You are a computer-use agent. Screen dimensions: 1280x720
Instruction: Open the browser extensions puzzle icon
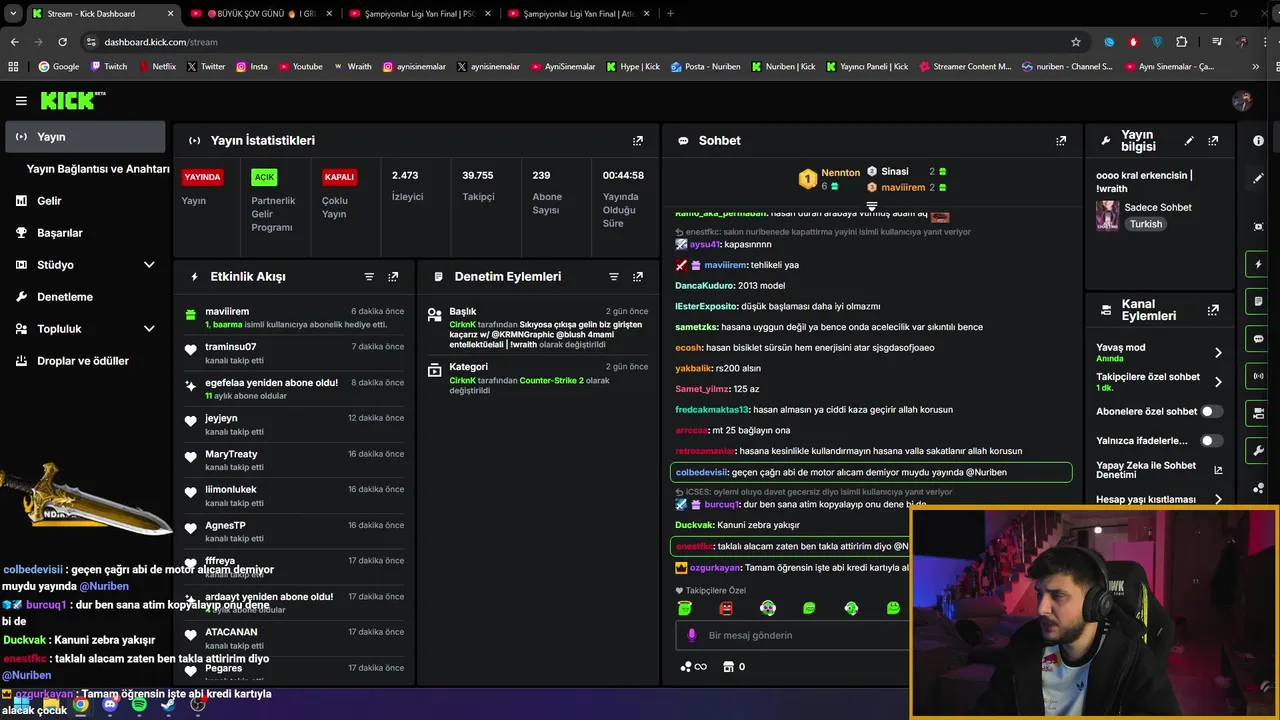pyautogui.click(x=1182, y=42)
